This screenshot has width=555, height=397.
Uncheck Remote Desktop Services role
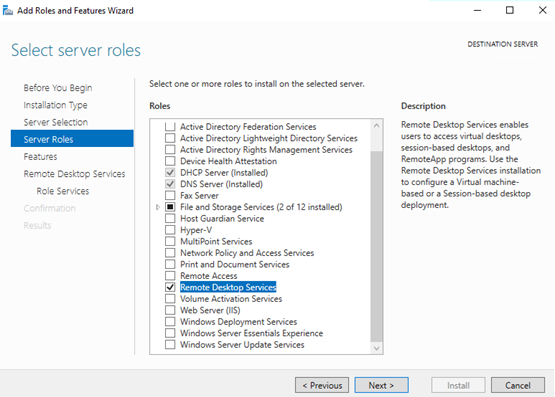click(x=170, y=287)
